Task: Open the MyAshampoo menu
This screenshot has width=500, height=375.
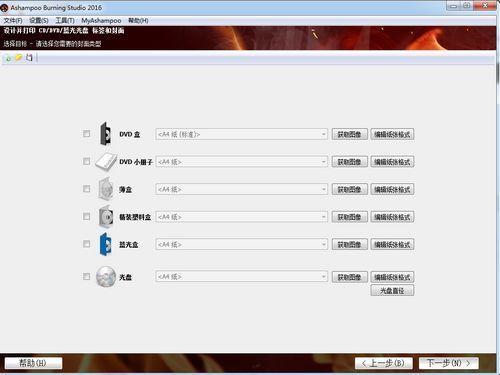Action: tap(101, 21)
